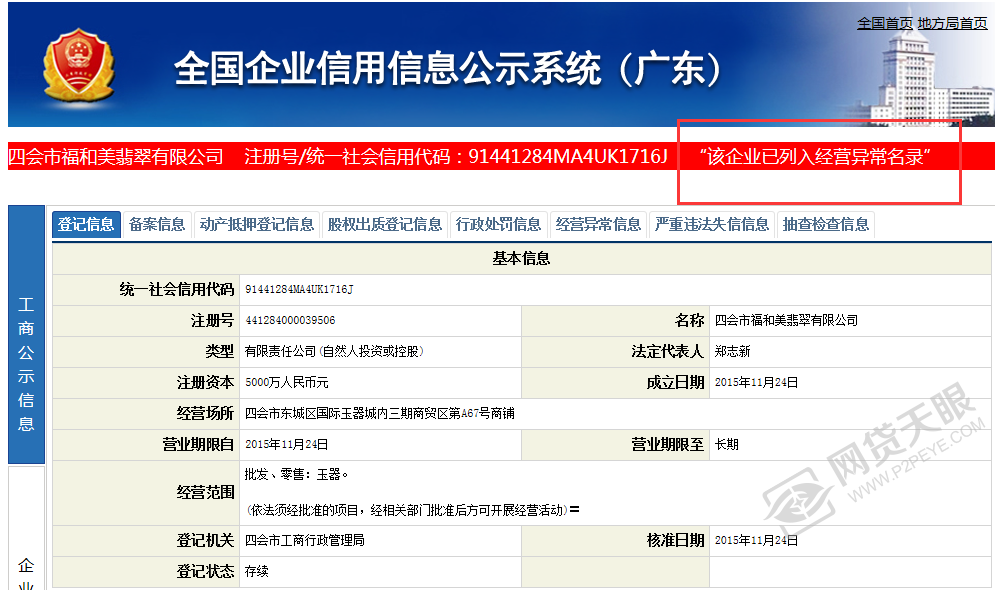Image resolution: width=995 pixels, height=590 pixels.
Task: Open the 企业 sidebar section below
Action: 26,575
